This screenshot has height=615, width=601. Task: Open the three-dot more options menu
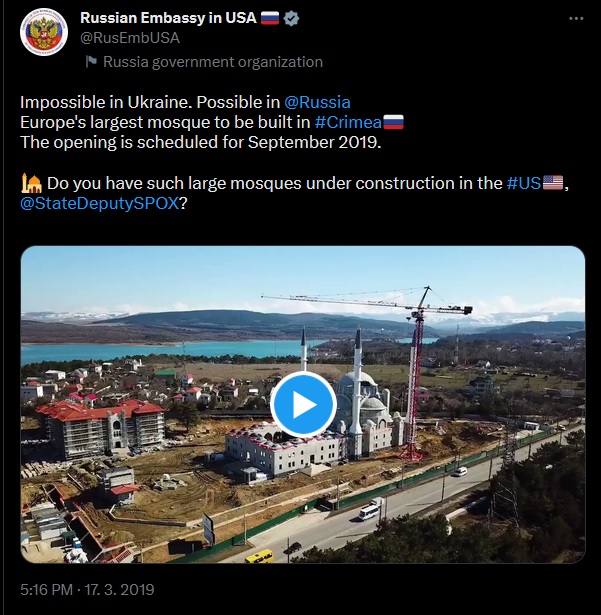576,18
